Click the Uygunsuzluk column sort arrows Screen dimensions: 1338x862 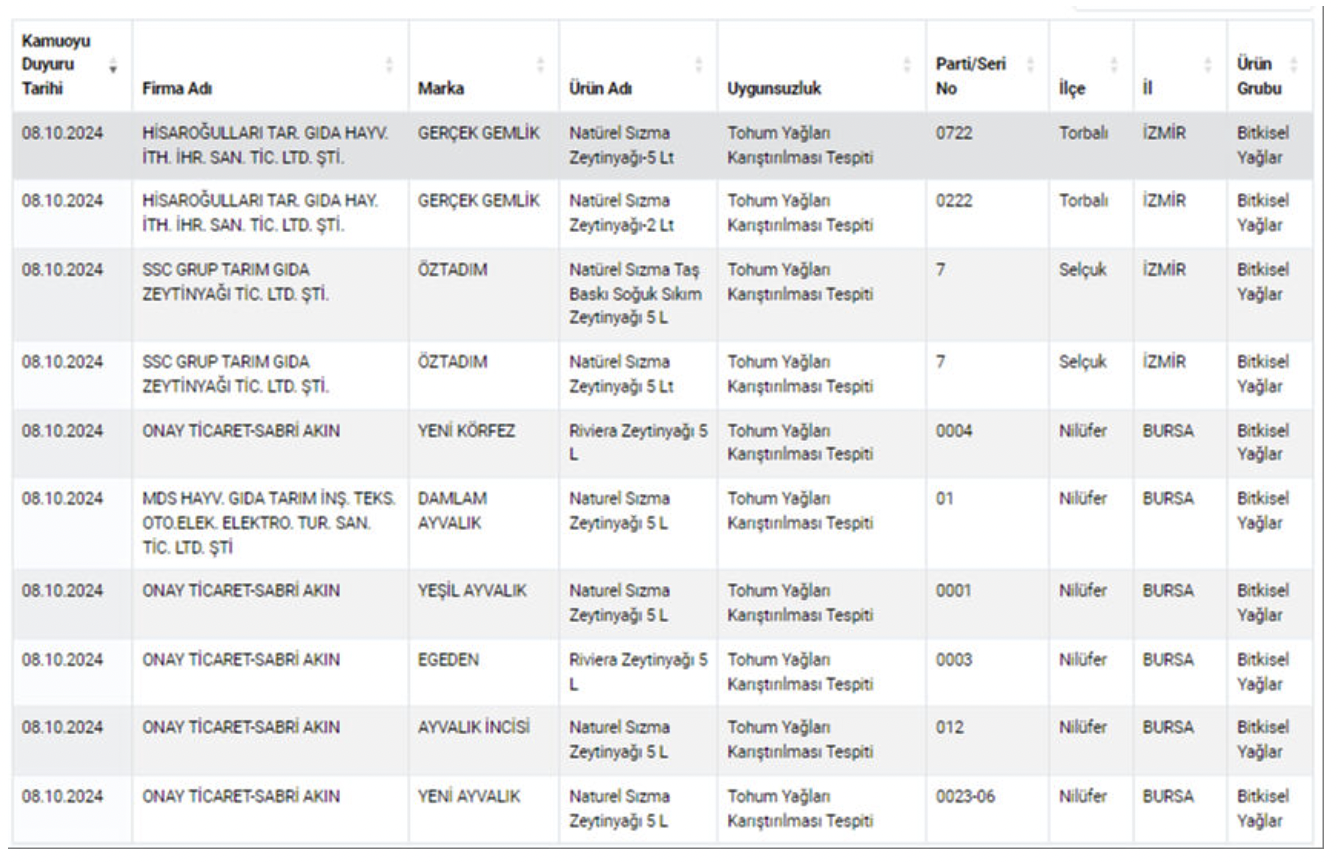point(907,67)
